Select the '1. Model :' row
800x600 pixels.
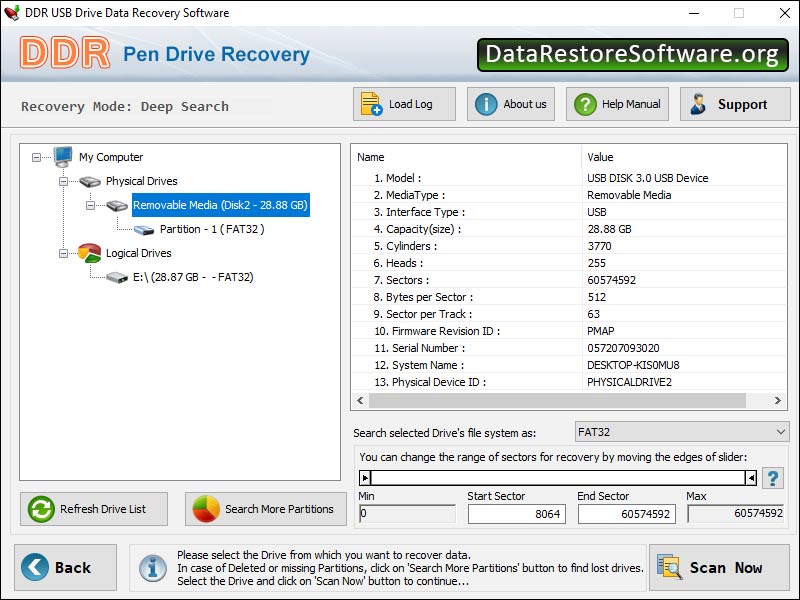568,178
